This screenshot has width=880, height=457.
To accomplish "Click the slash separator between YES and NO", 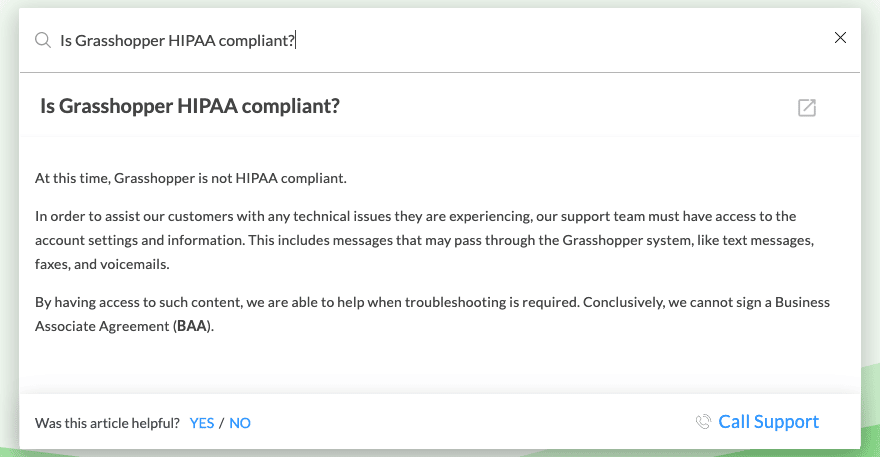I will click(222, 423).
